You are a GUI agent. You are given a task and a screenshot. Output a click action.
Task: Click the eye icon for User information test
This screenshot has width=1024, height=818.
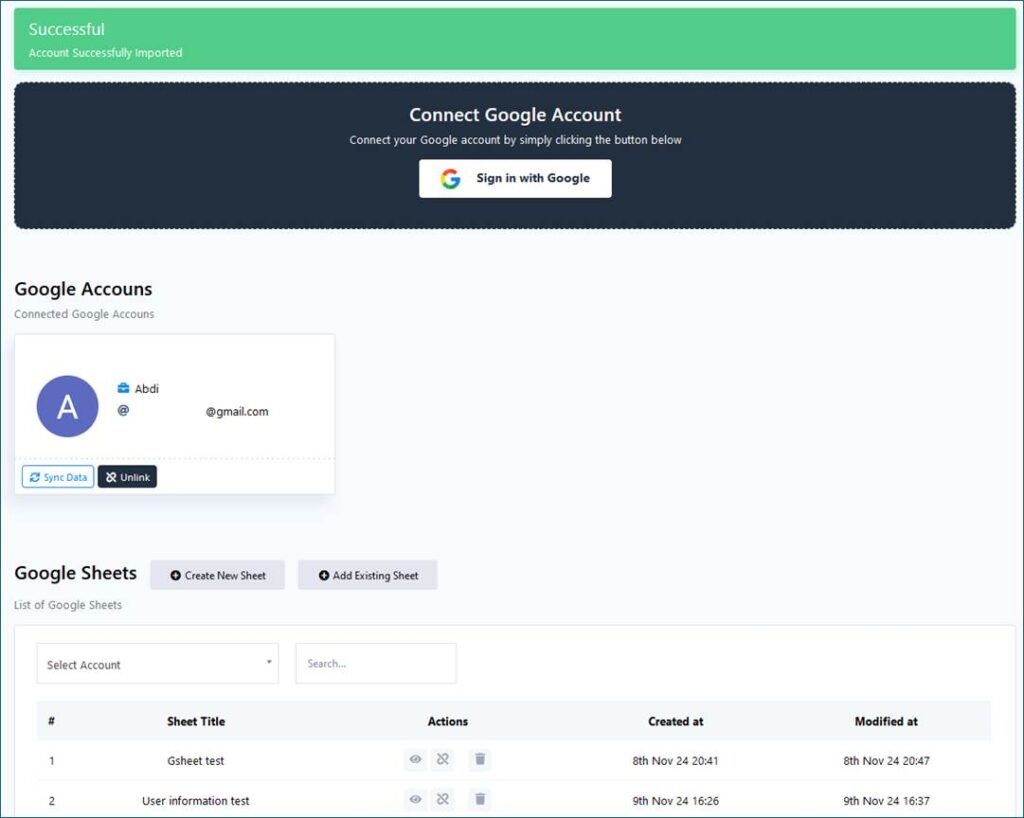click(x=415, y=799)
